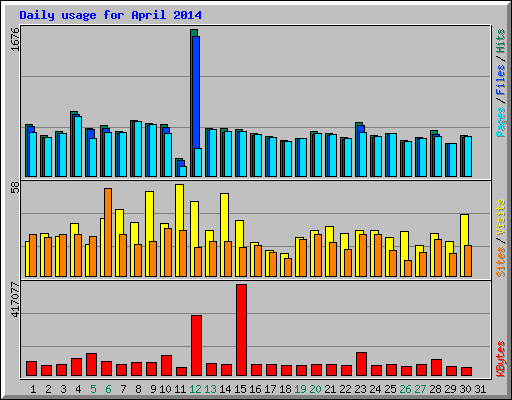Select day label 17 on the x-axis
This screenshot has width=512, height=400.
tap(270, 389)
